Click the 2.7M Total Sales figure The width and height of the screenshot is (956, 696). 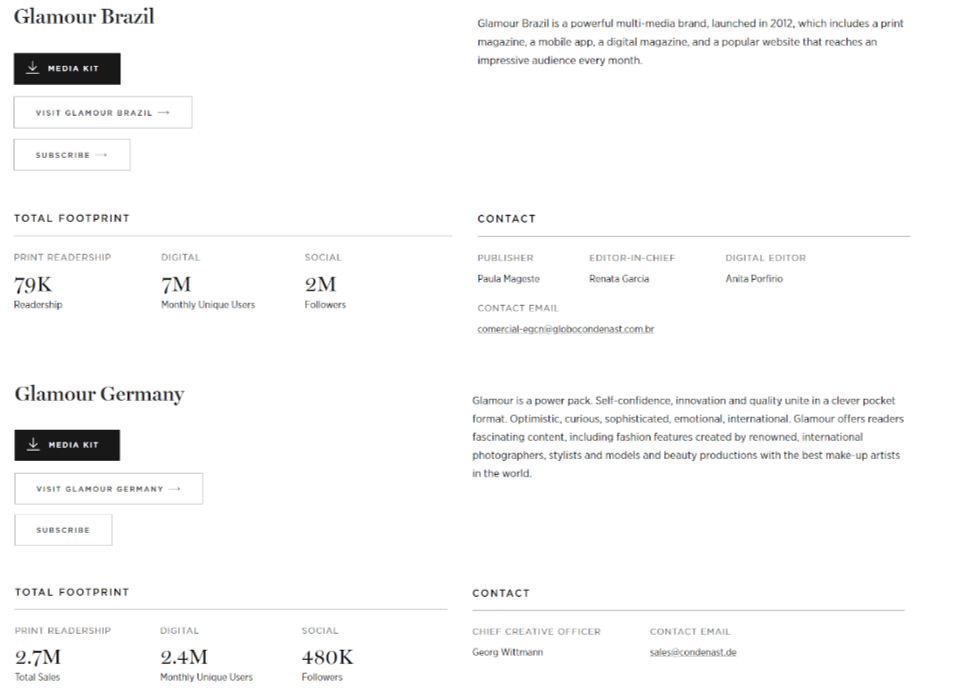click(x=38, y=658)
